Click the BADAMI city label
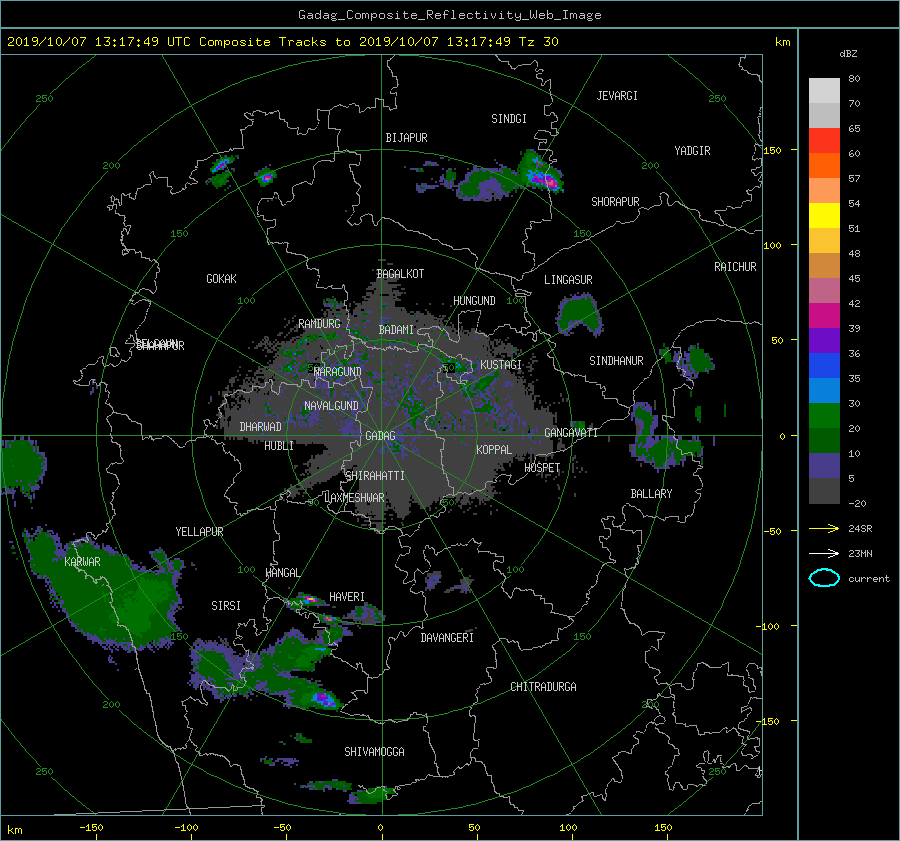 (396, 330)
